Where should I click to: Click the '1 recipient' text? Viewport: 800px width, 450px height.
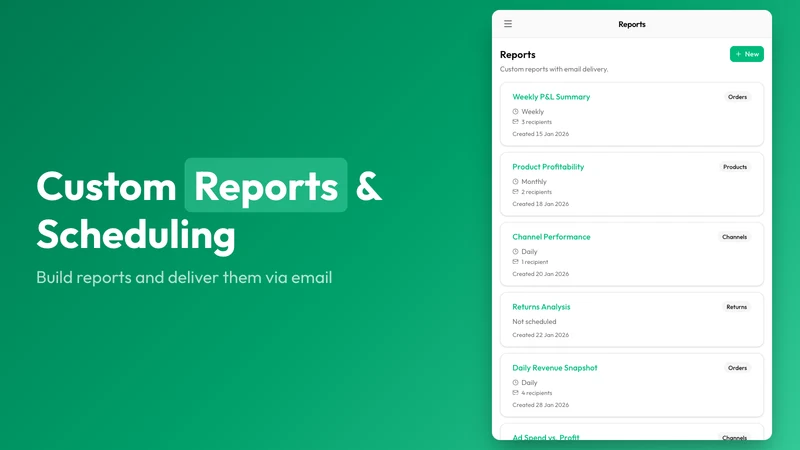coord(534,262)
